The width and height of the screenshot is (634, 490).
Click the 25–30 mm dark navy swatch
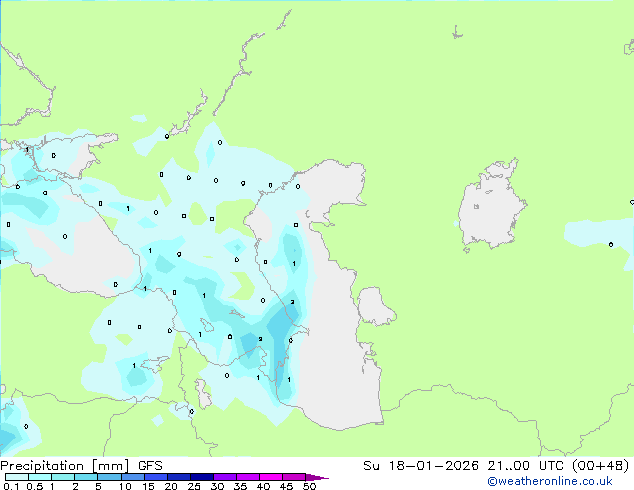(x=201, y=477)
